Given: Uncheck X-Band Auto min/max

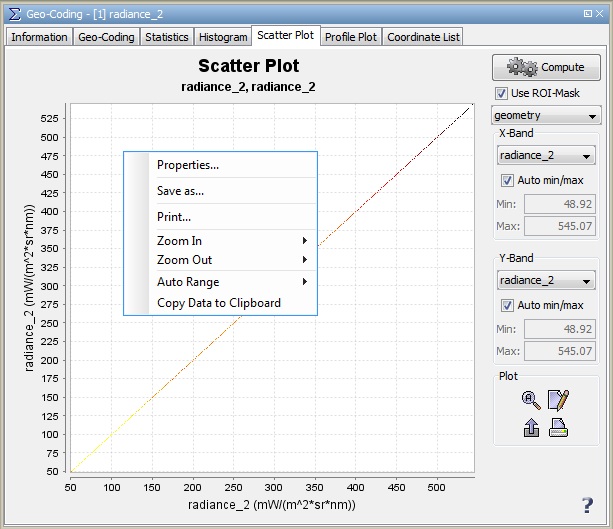Looking at the screenshot, I should point(508,180).
